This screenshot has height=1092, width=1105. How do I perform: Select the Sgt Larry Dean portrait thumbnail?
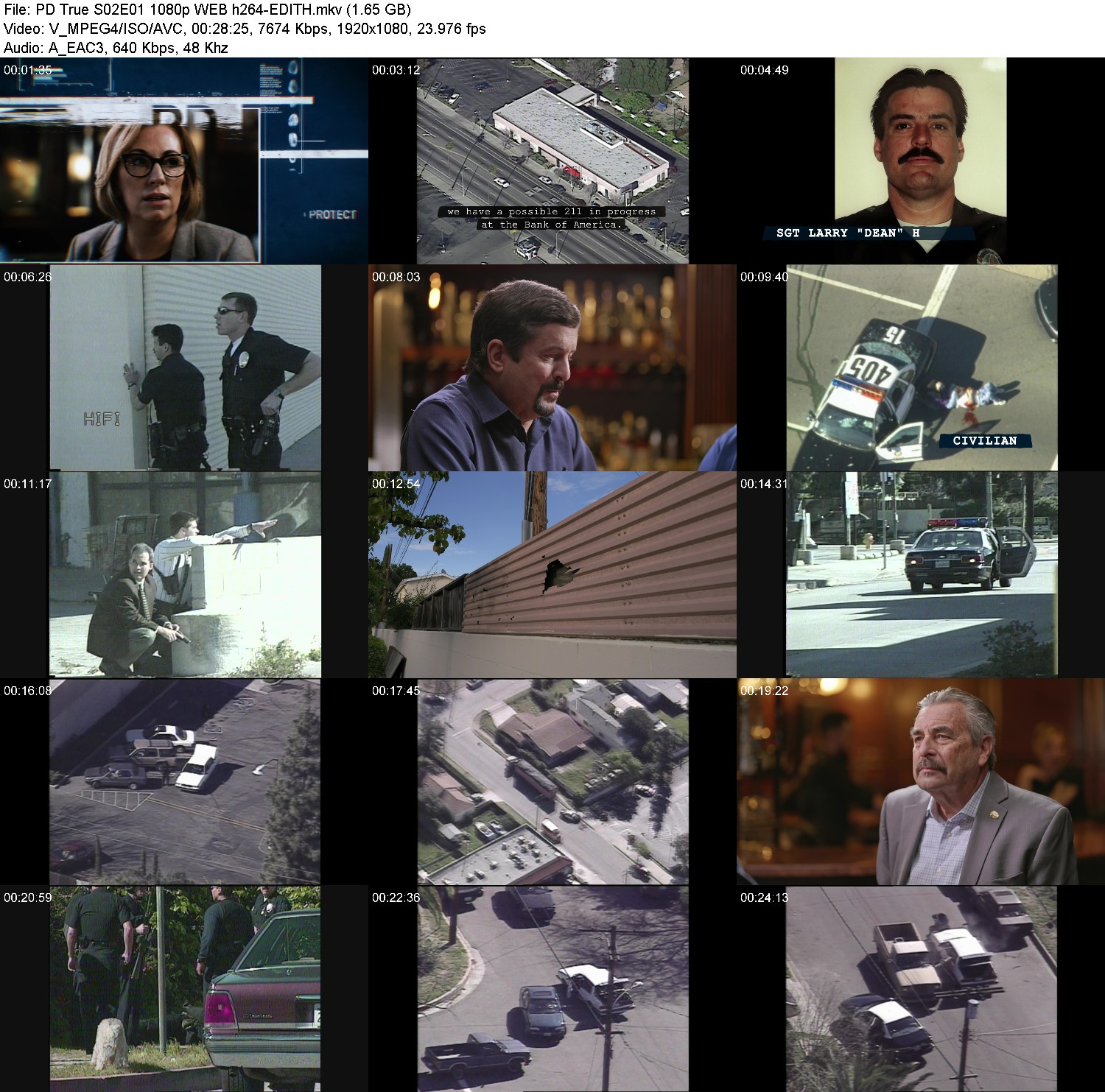click(x=921, y=161)
